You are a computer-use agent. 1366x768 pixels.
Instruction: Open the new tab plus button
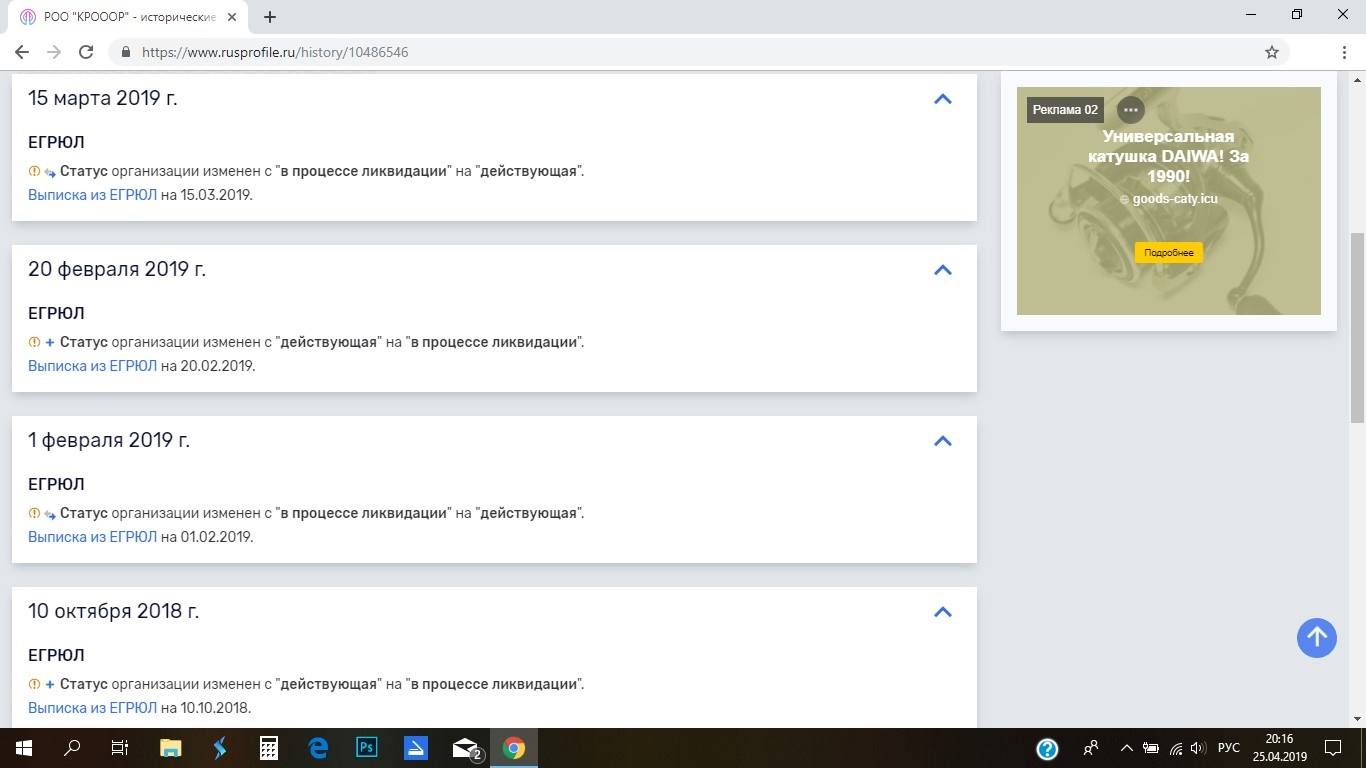pos(270,17)
